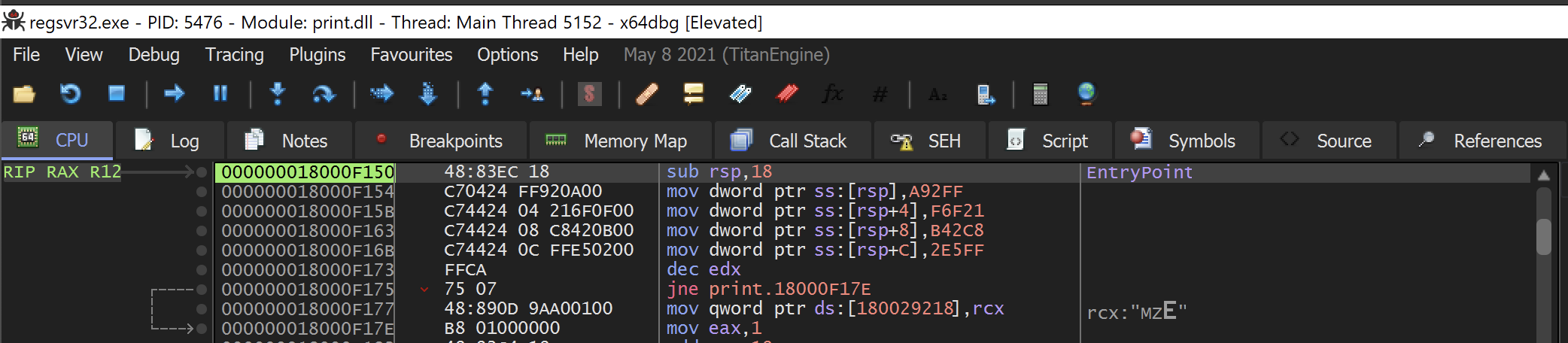Restart the debugged program

70,94
